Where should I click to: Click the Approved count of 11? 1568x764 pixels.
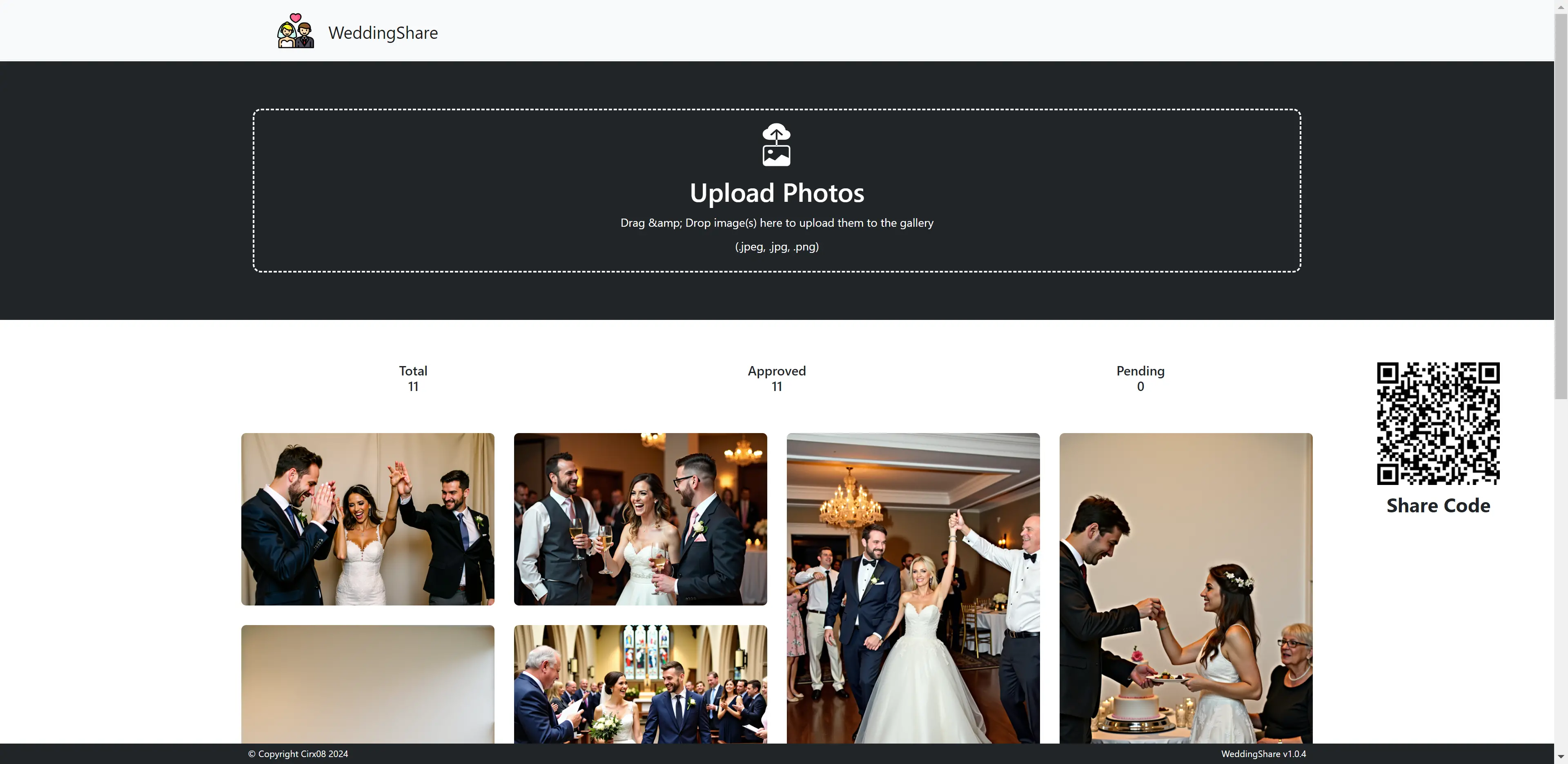pyautogui.click(x=776, y=386)
